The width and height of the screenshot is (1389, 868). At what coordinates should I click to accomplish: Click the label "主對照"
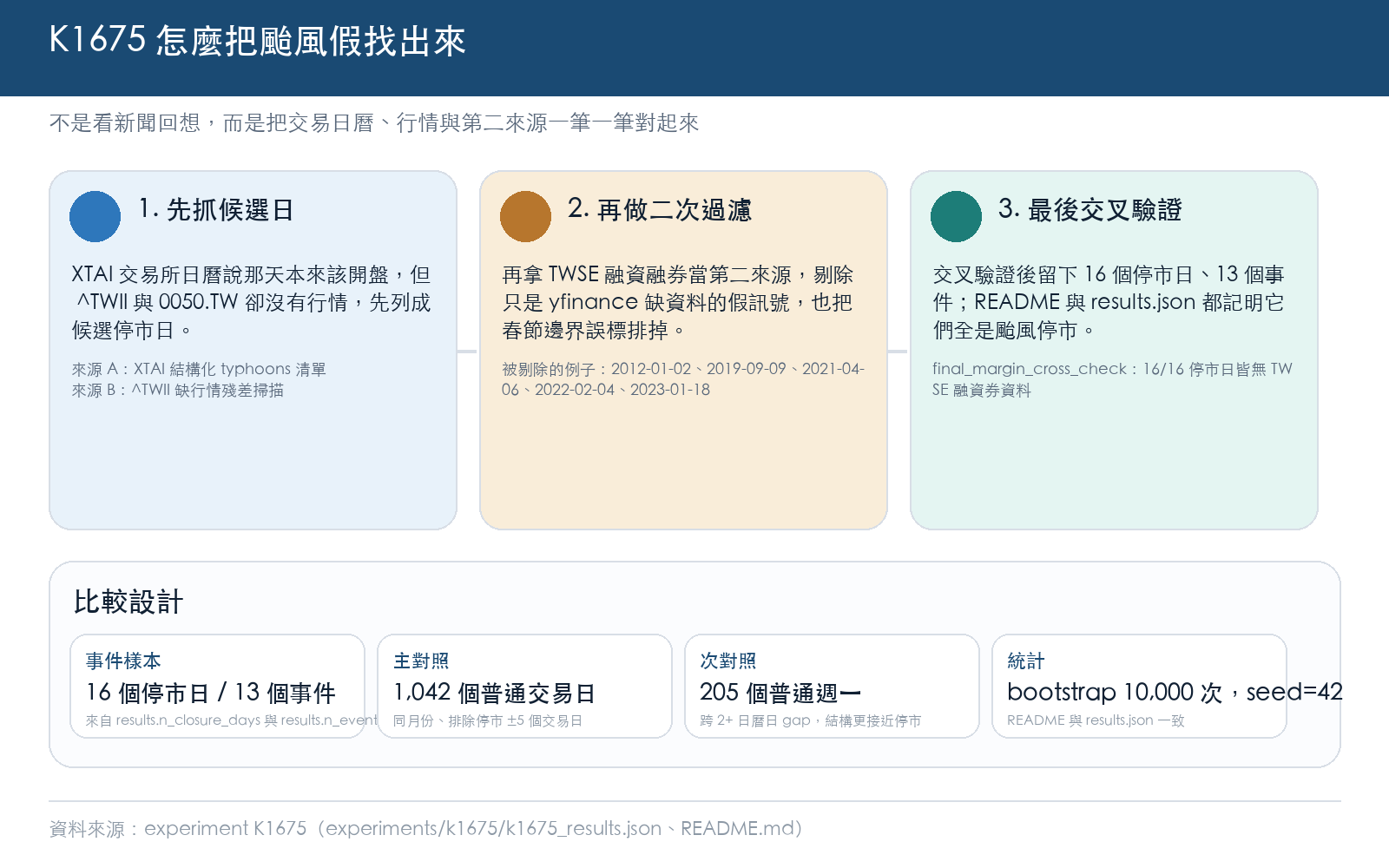pos(421,661)
